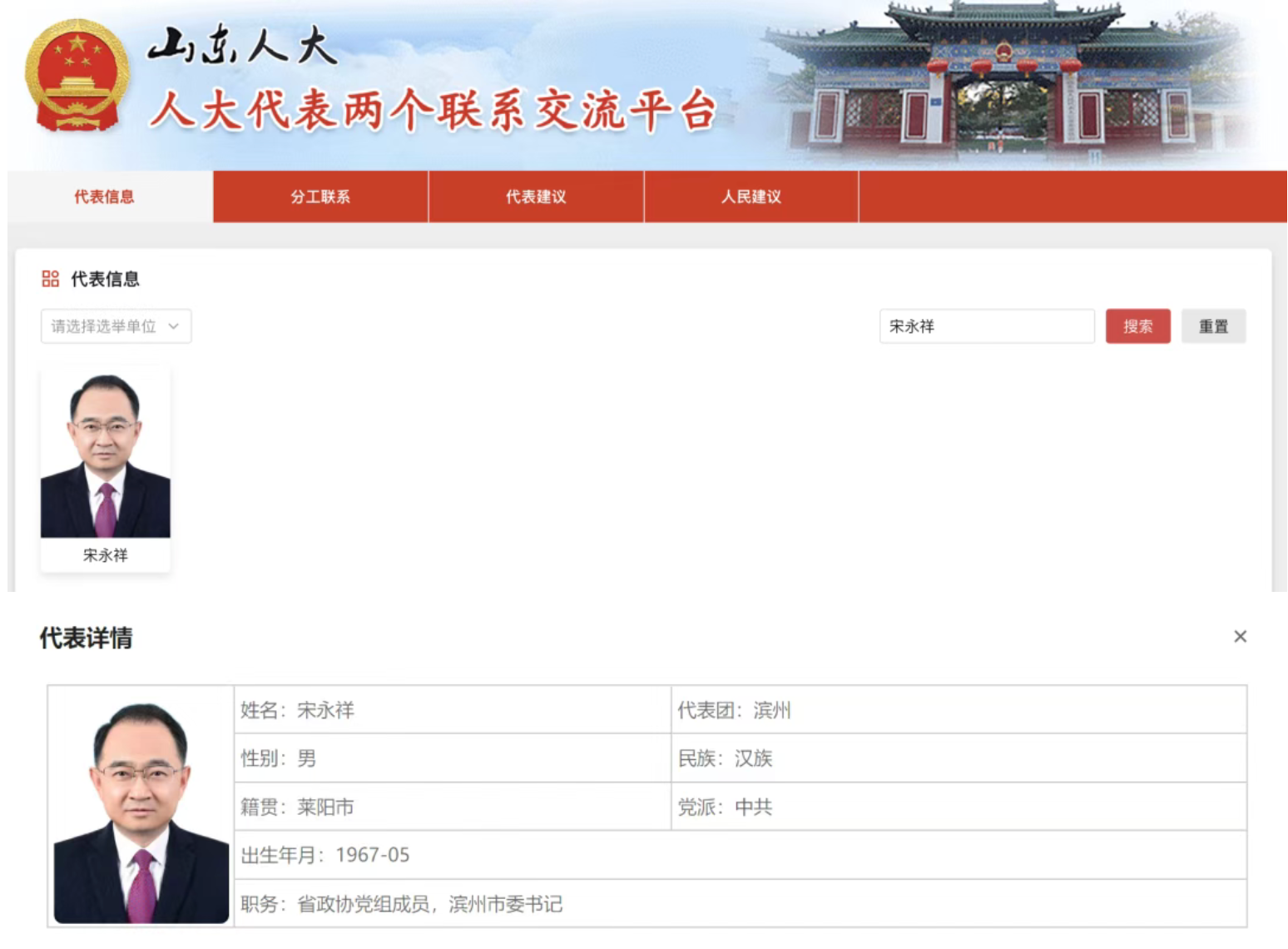Screen dimensions: 1288x949
Task: Click the dropdown arrow on 请选择选举单位
Action: coord(175,326)
